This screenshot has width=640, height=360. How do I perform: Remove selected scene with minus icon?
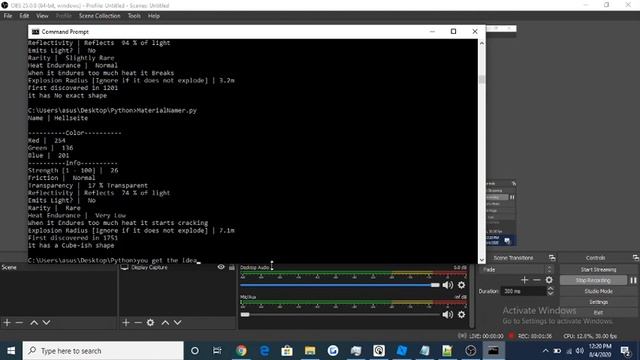19,322
